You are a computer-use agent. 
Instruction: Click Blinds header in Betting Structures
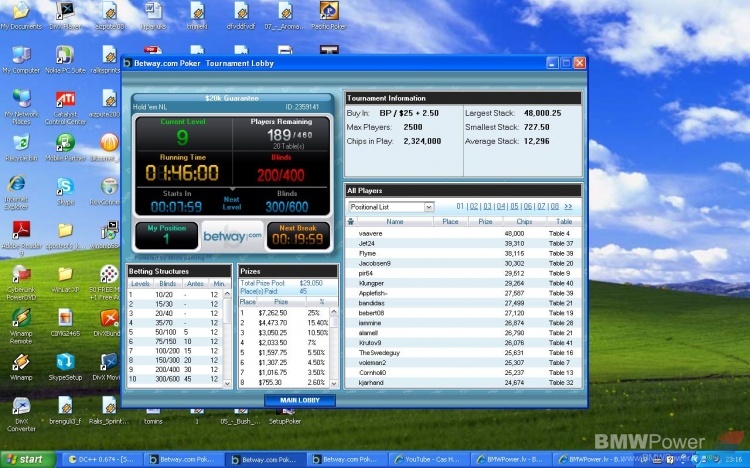[167, 284]
